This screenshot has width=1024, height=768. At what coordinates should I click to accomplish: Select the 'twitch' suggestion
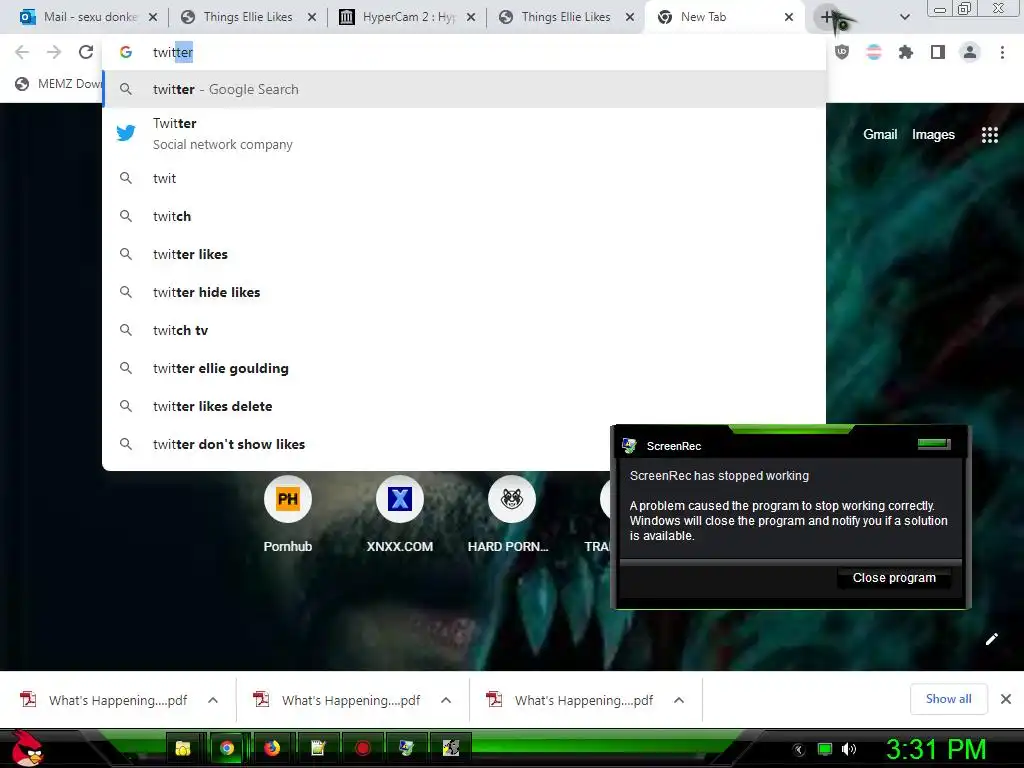(464, 216)
